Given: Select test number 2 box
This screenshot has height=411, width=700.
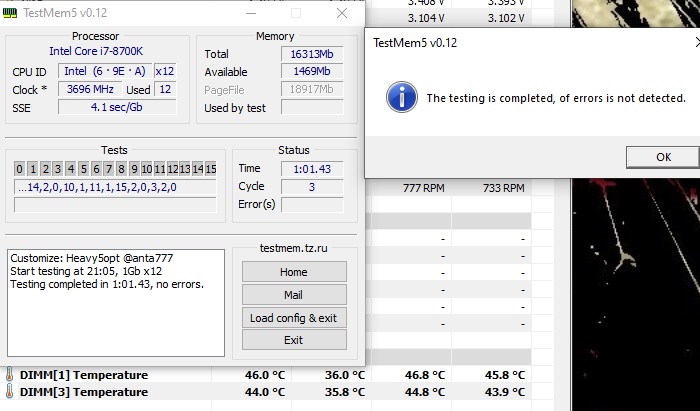Looking at the screenshot, I should (x=45, y=169).
